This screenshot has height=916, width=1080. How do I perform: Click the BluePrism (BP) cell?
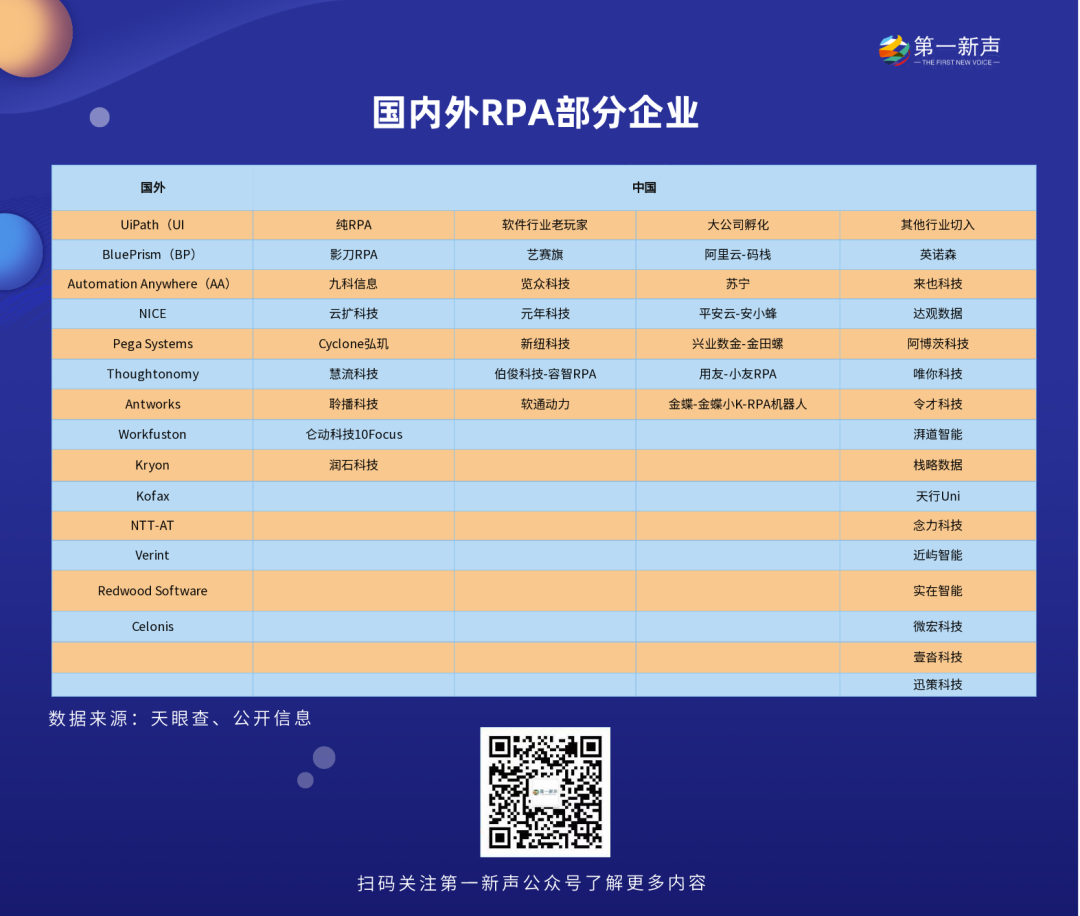pyautogui.click(x=152, y=255)
